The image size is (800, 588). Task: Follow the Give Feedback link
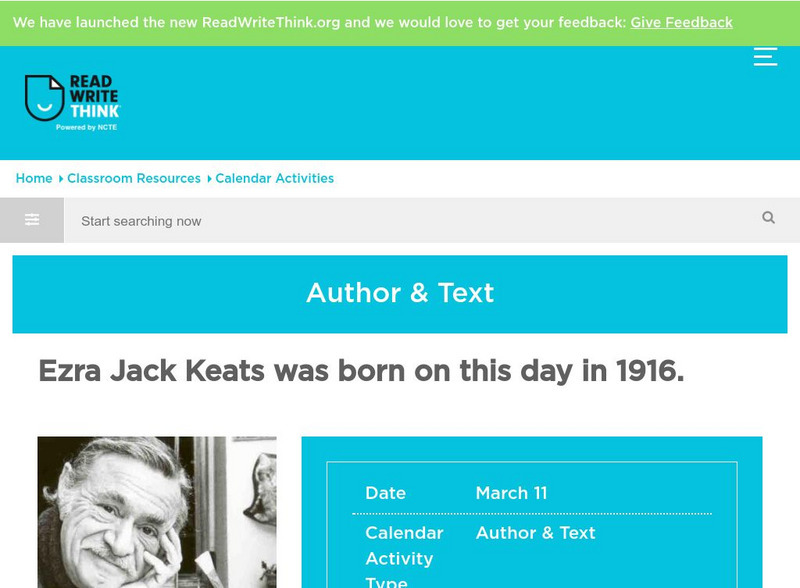(x=681, y=22)
